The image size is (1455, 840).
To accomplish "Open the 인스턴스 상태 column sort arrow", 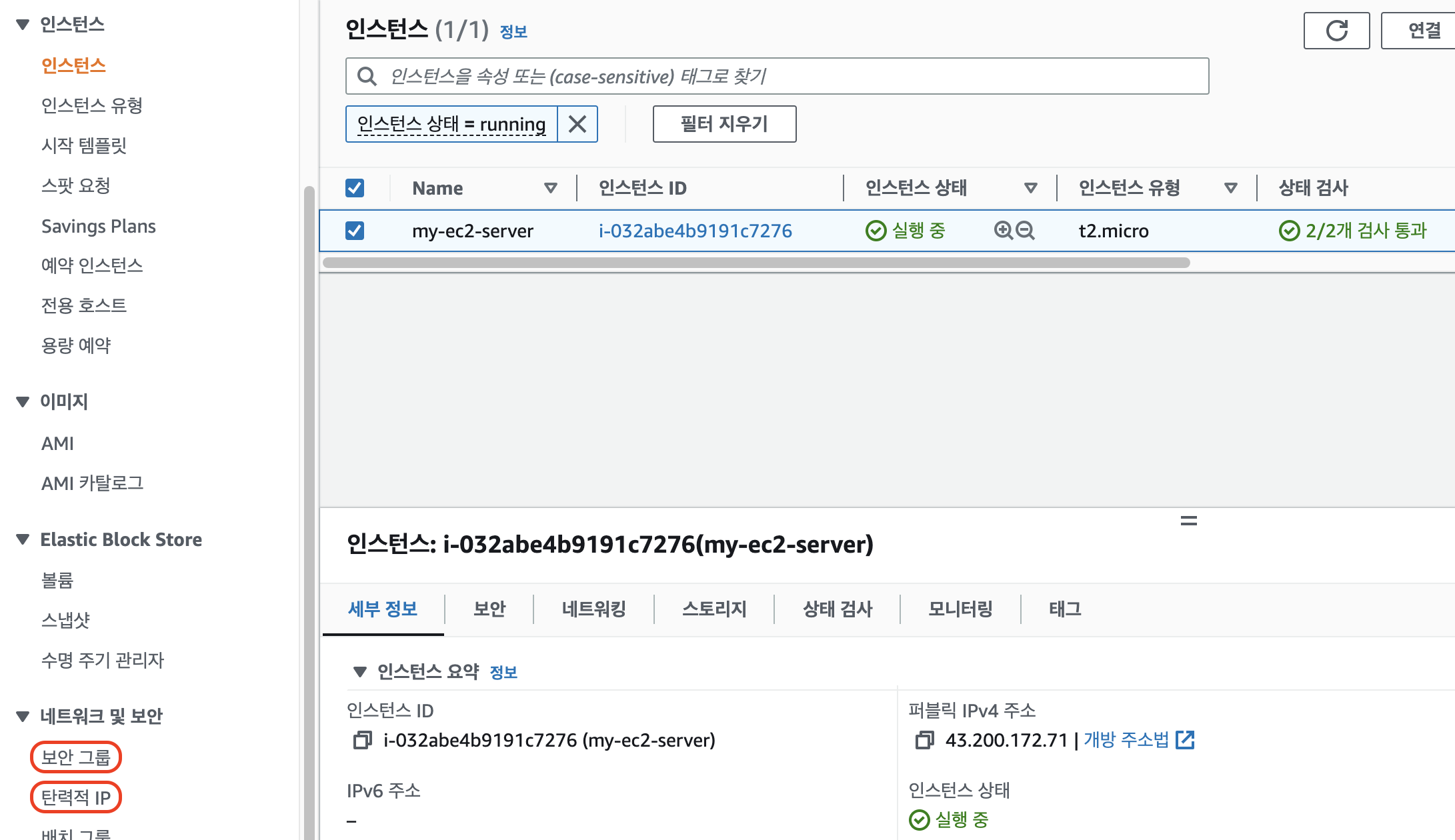I will coord(1031,188).
